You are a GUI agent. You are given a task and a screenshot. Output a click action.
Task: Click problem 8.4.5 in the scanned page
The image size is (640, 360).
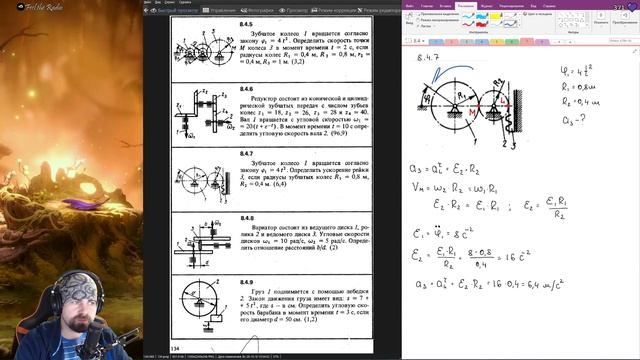(271, 49)
